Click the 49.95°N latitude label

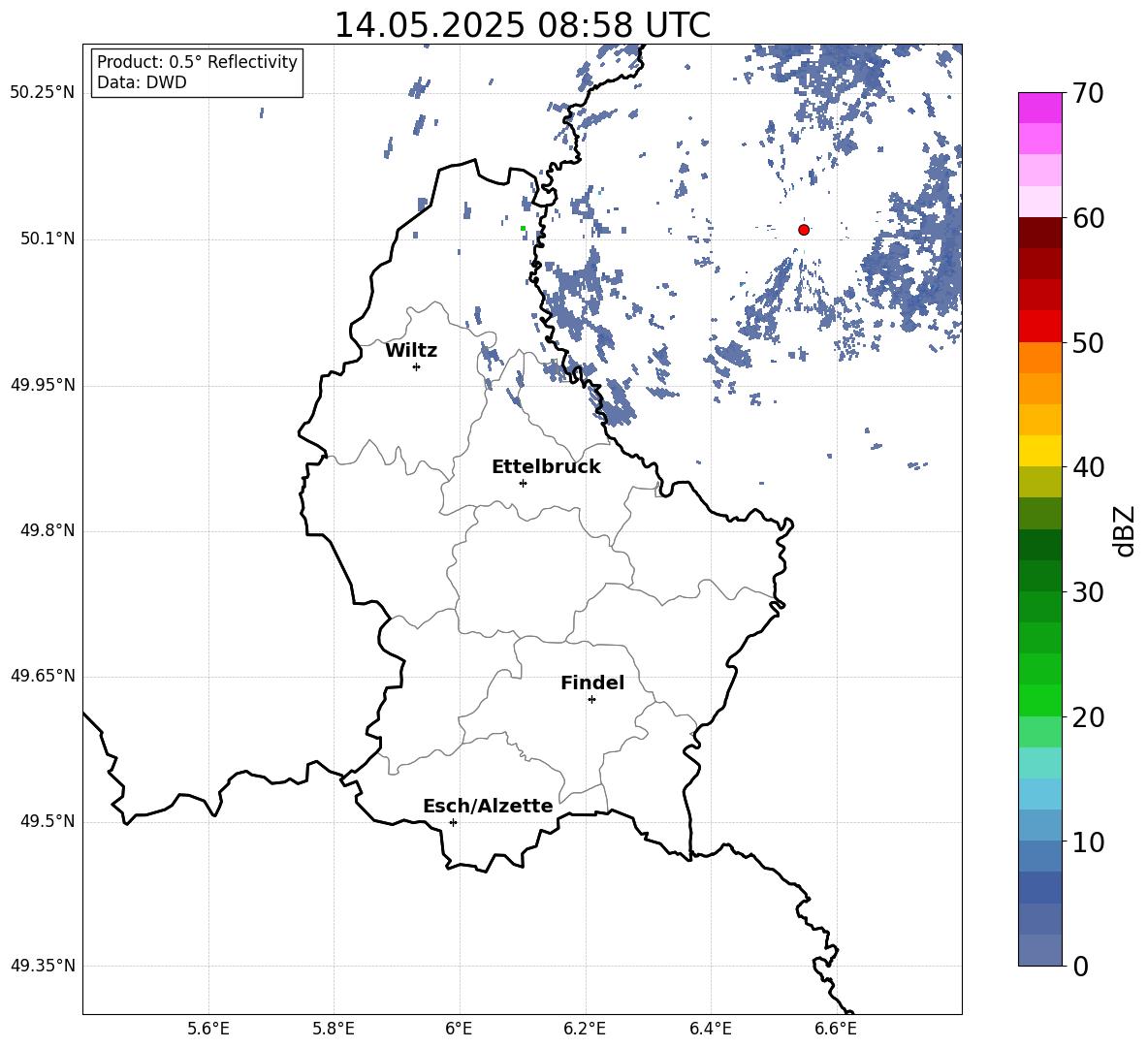tap(43, 384)
